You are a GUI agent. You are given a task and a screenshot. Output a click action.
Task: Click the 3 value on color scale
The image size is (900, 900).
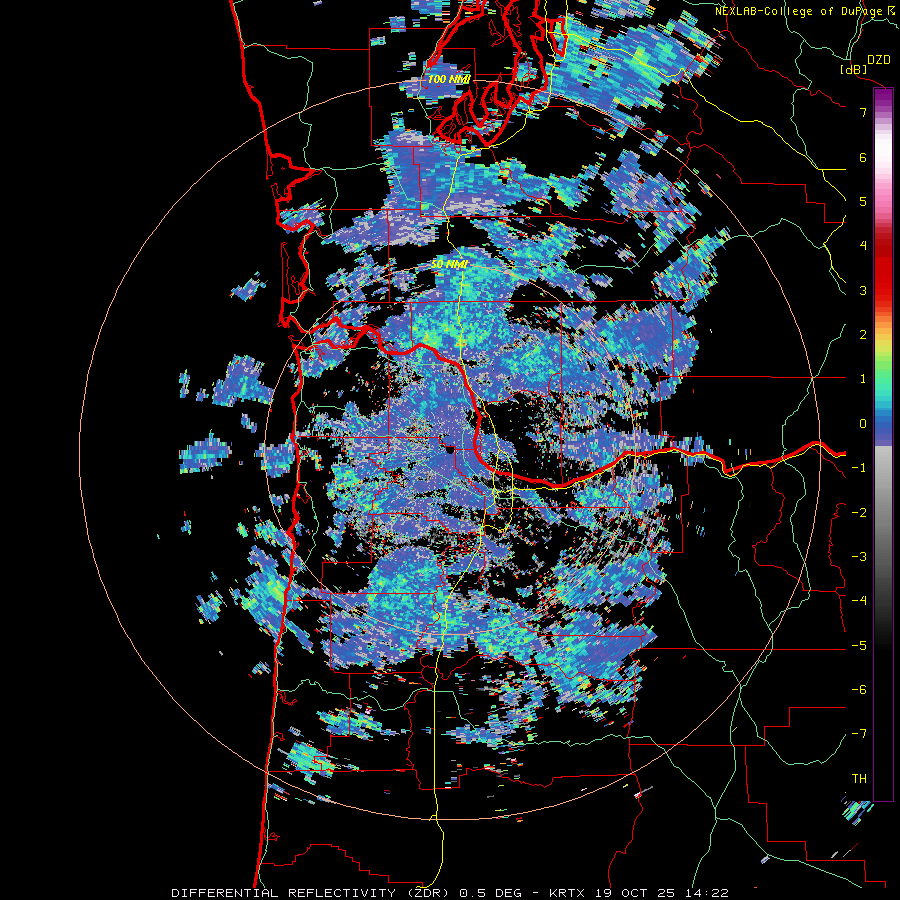(x=863, y=290)
